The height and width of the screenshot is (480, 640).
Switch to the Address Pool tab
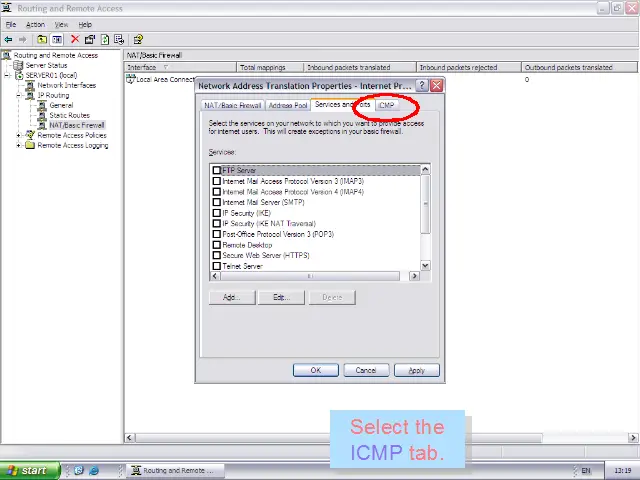288,105
